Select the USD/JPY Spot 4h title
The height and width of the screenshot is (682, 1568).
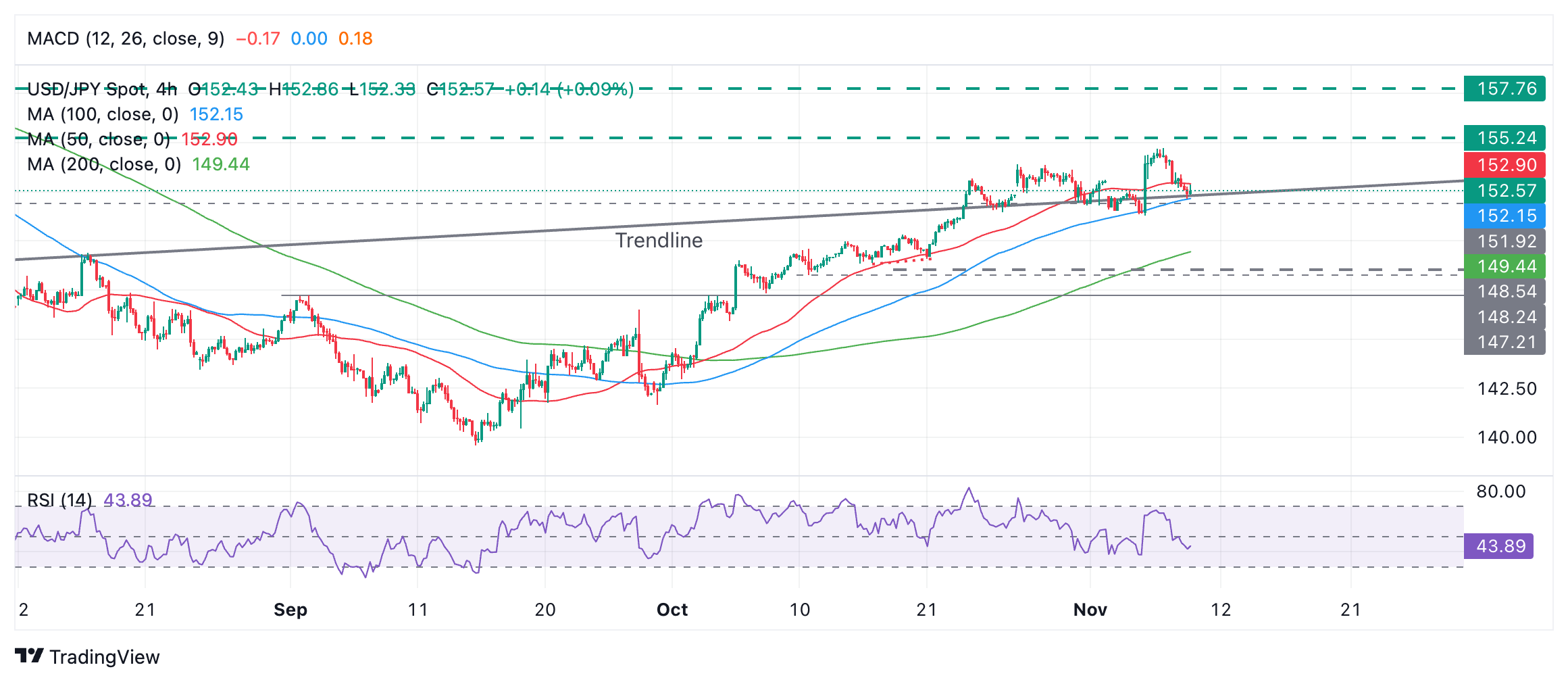tap(101, 89)
